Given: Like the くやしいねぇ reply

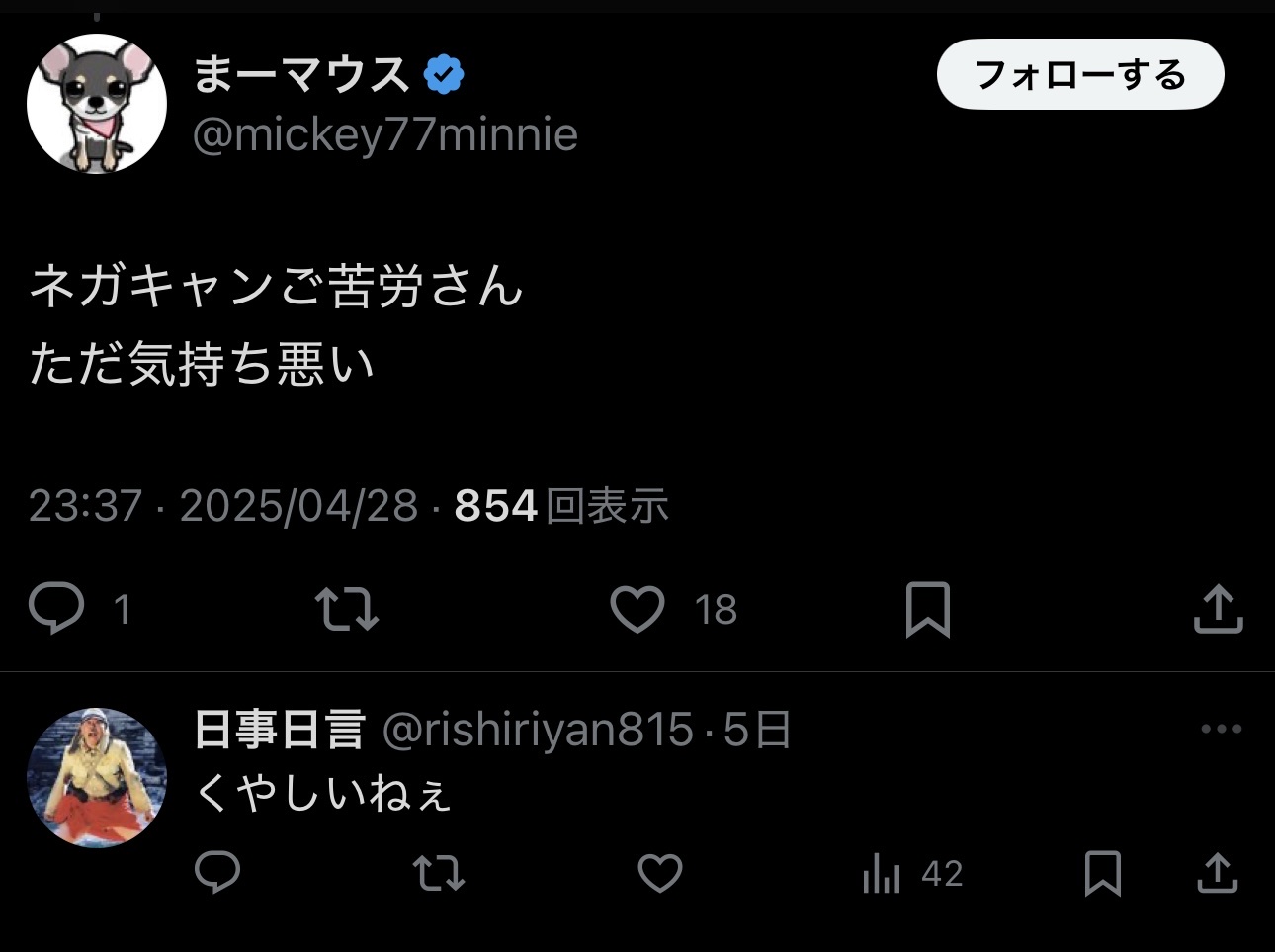Looking at the screenshot, I should [x=659, y=873].
